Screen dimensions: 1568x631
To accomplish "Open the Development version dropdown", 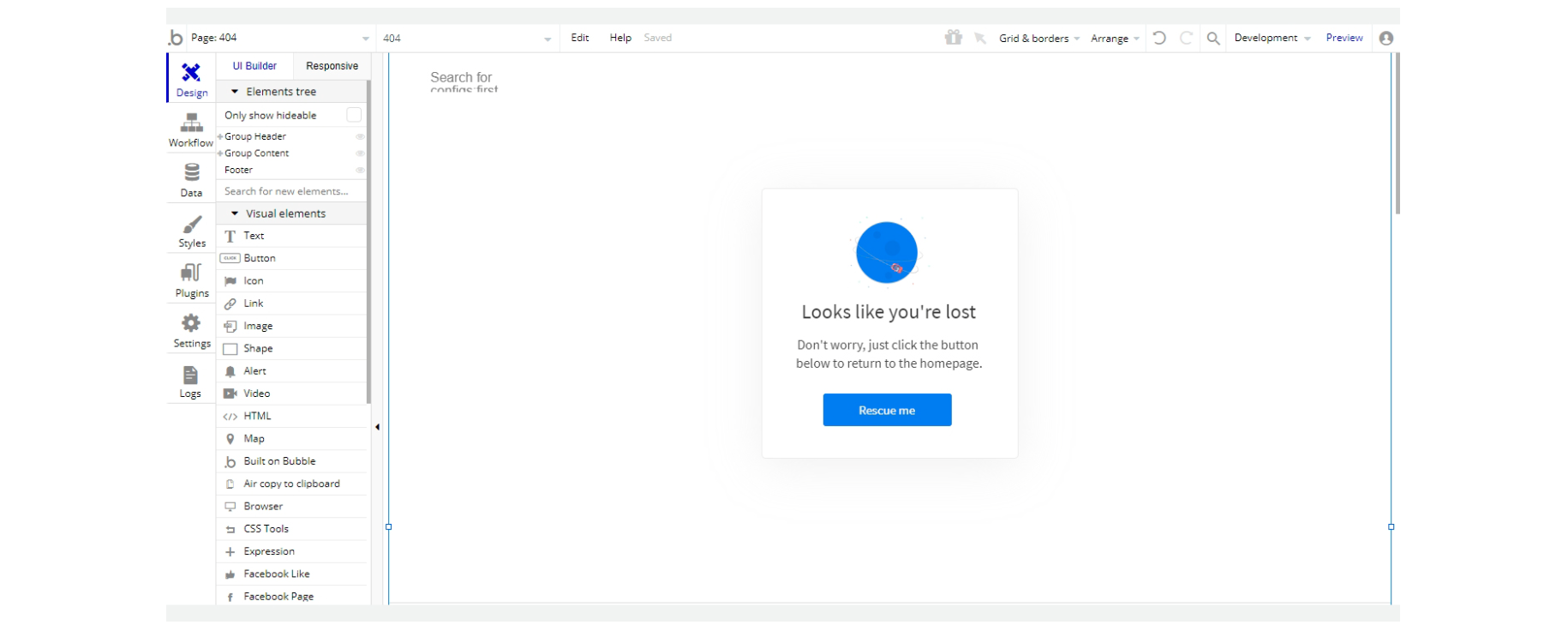I will pyautogui.click(x=1272, y=38).
